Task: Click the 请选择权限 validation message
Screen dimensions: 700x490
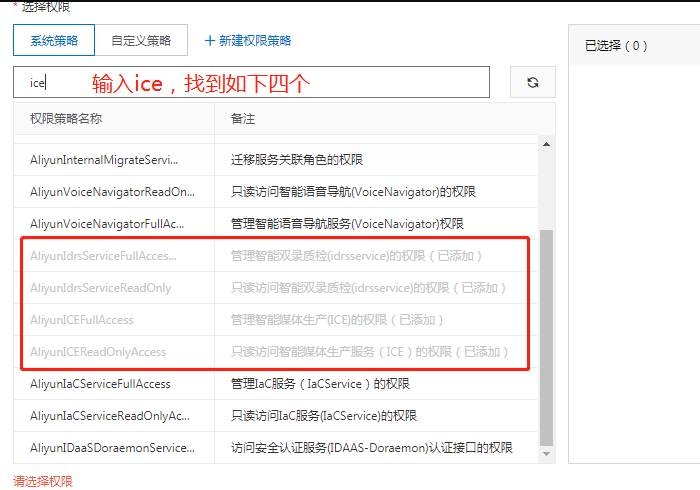Action: pyautogui.click(x=43, y=481)
